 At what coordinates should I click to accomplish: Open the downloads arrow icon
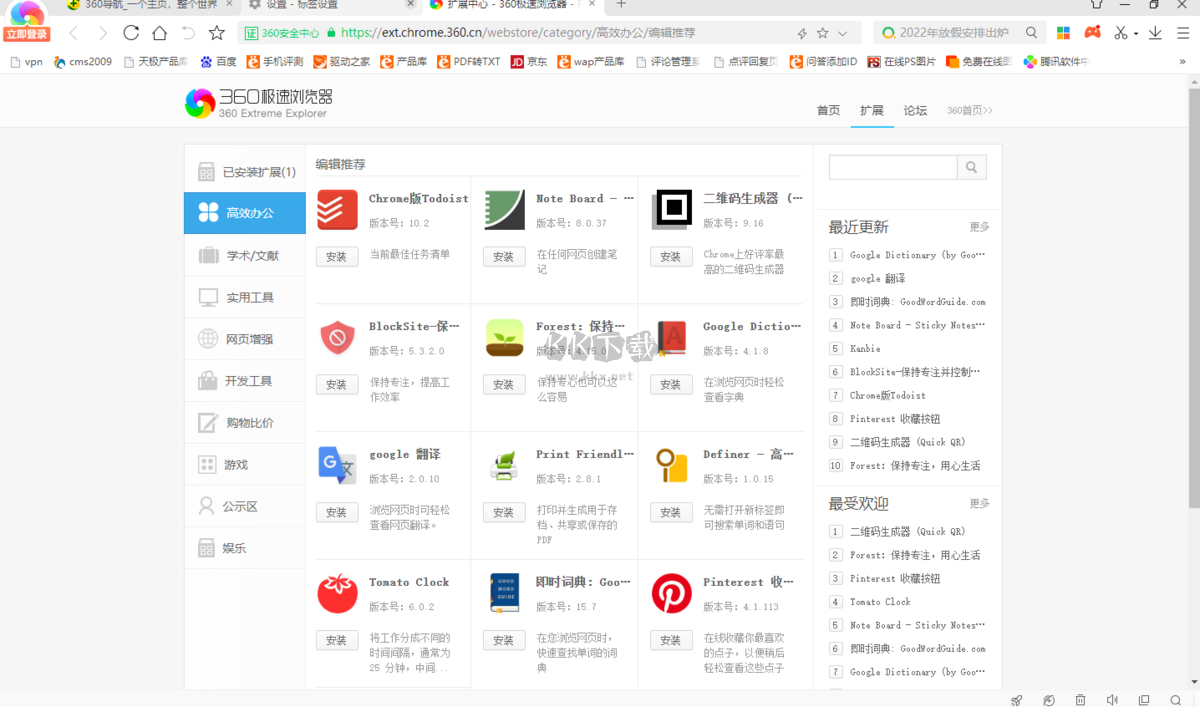tap(1156, 33)
